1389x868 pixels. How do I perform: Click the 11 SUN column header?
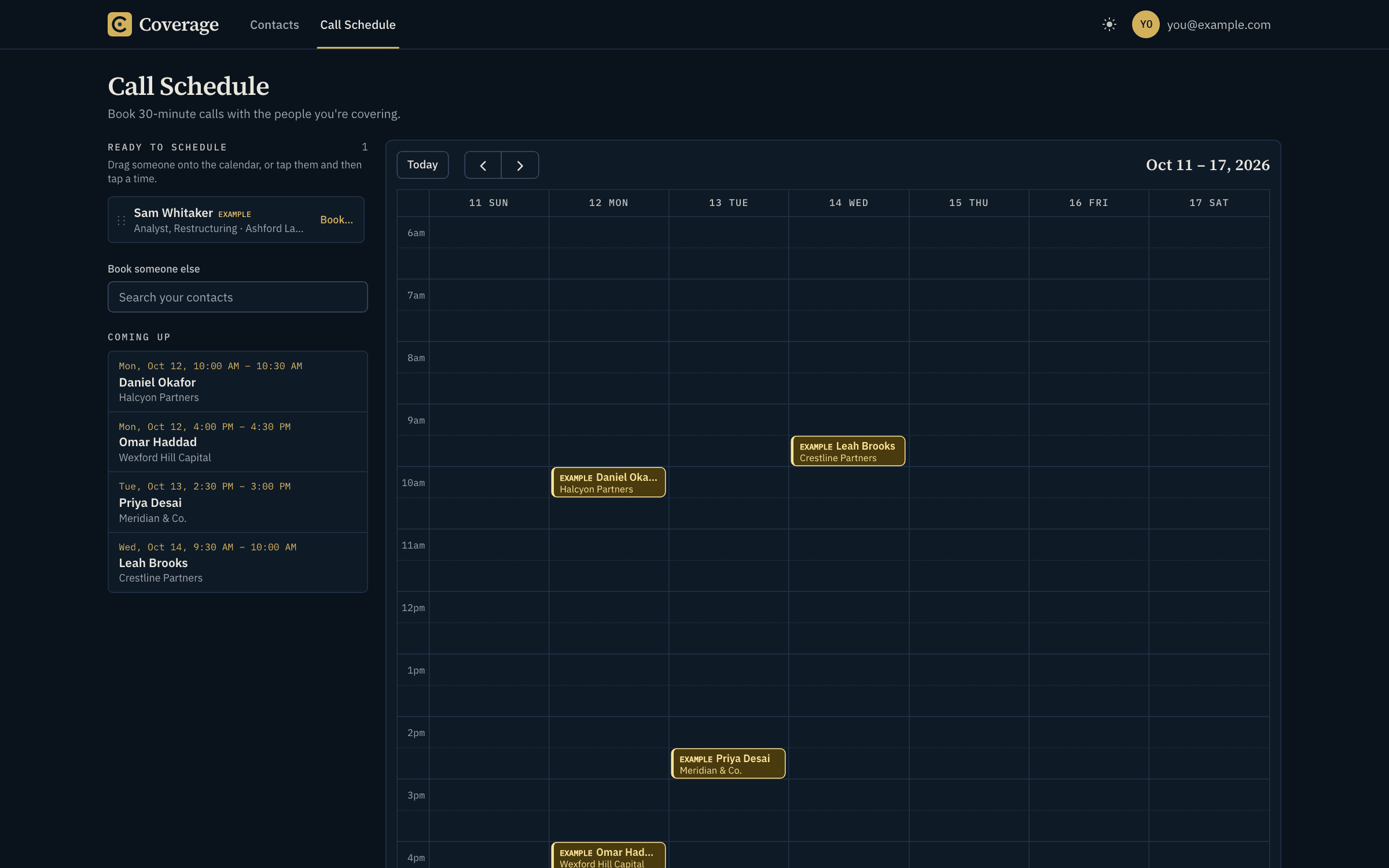(x=488, y=203)
